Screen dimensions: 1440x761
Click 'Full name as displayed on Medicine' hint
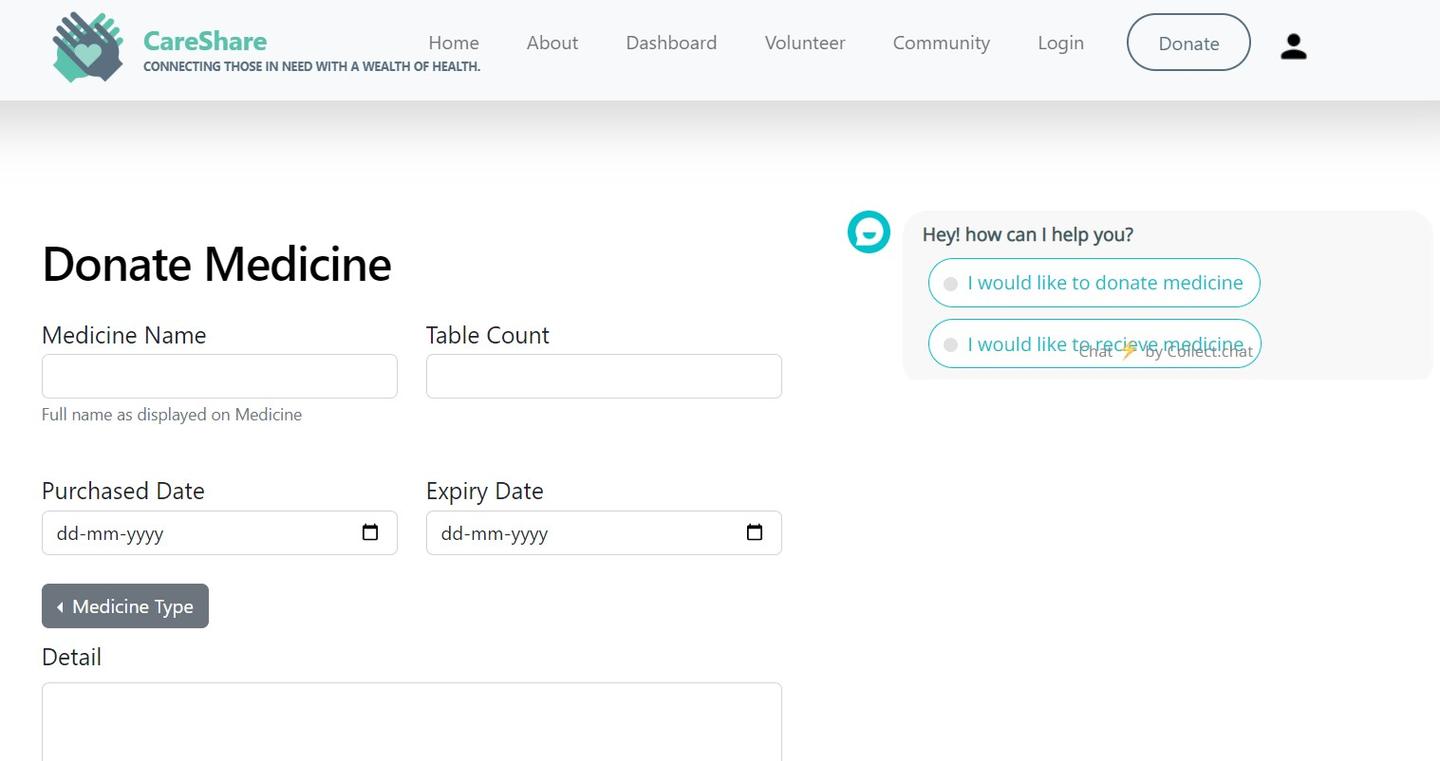pyautogui.click(x=171, y=414)
